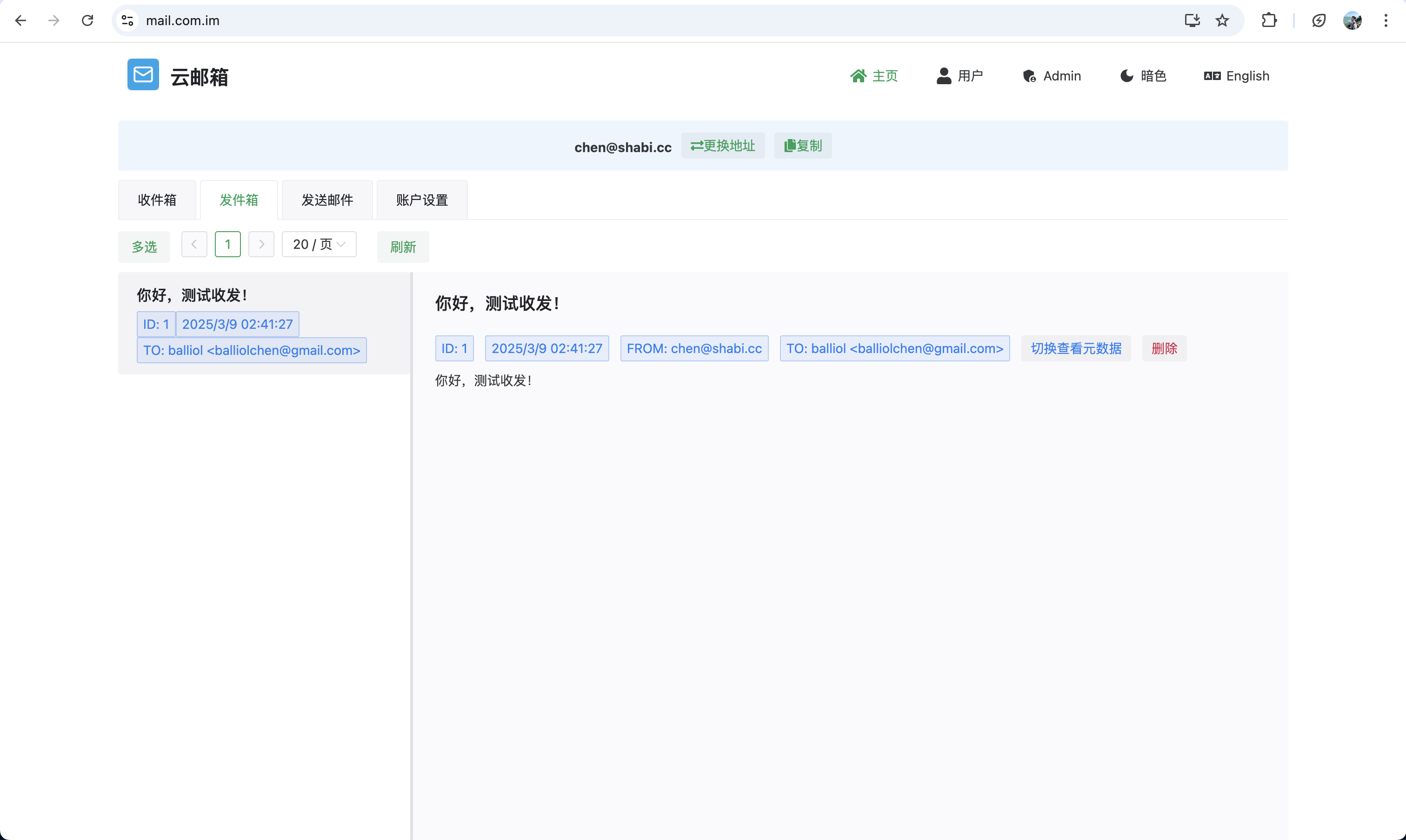The height and width of the screenshot is (840, 1406).
Task: Enable 多选 multi-select mode
Action: pos(144,247)
